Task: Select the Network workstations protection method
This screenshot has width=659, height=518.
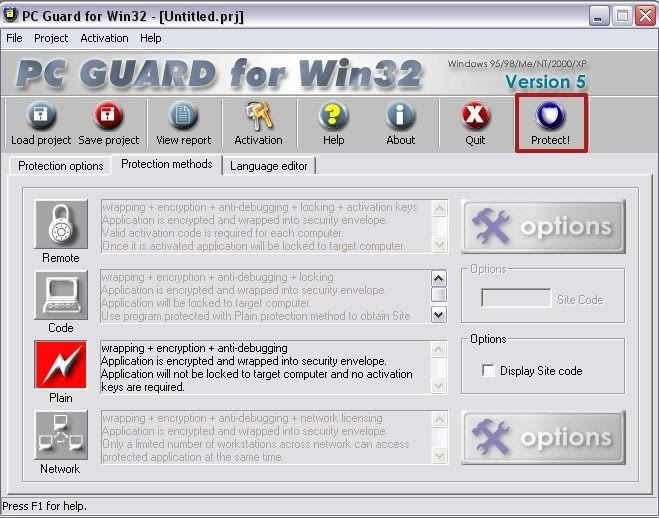Action: [x=61, y=435]
